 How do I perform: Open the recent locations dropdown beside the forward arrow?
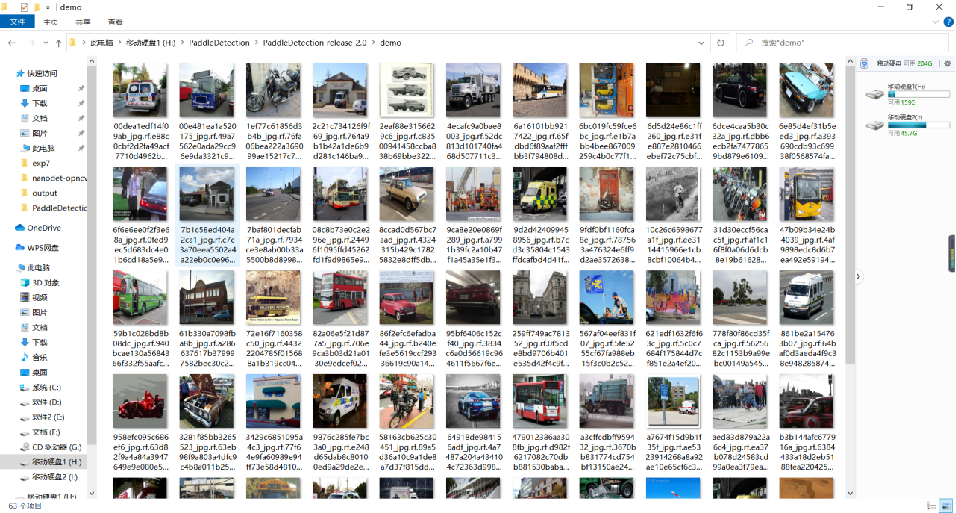coord(46,43)
